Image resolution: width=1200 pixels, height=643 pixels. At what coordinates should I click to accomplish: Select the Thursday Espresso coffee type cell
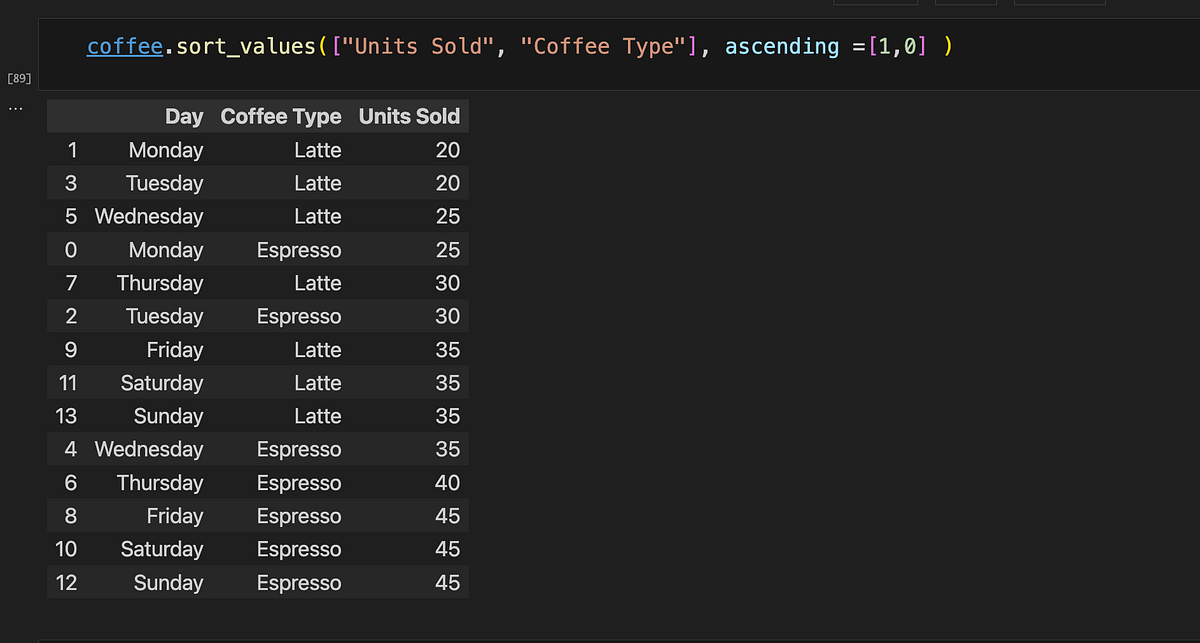pyautogui.click(x=299, y=483)
